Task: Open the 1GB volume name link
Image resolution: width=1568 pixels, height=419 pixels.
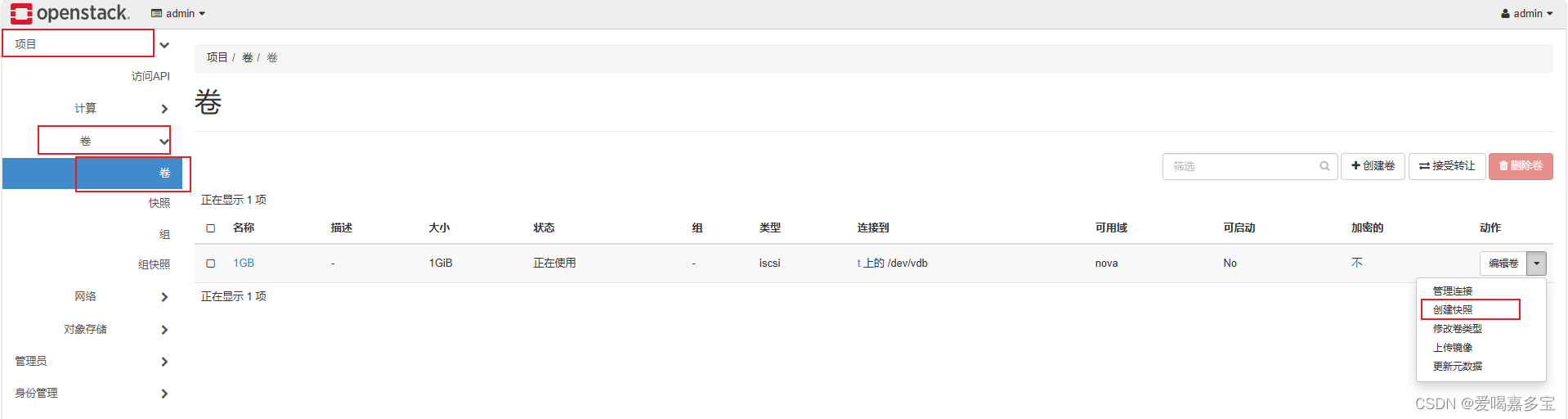Action: click(244, 263)
